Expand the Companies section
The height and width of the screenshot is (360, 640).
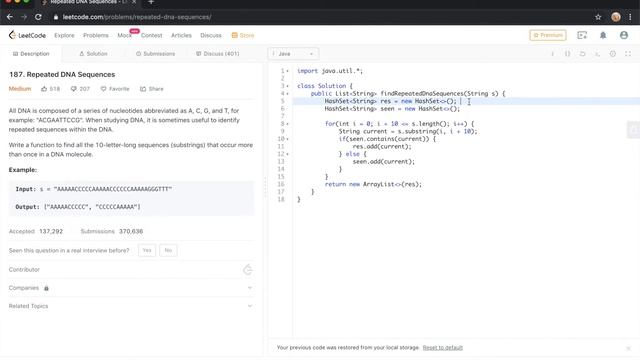click(x=249, y=288)
